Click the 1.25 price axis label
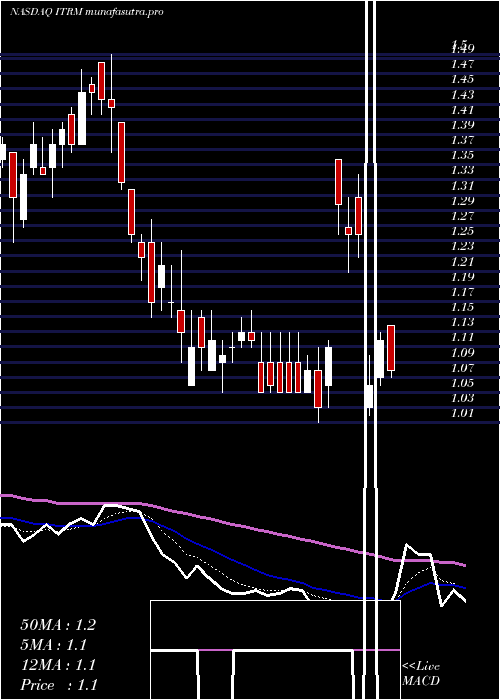This screenshot has width=500, height=700. [x=462, y=231]
